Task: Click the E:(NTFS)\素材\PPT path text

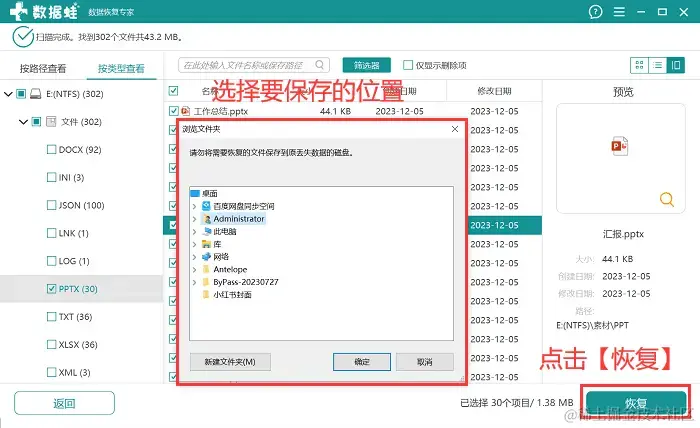Action: click(x=592, y=325)
